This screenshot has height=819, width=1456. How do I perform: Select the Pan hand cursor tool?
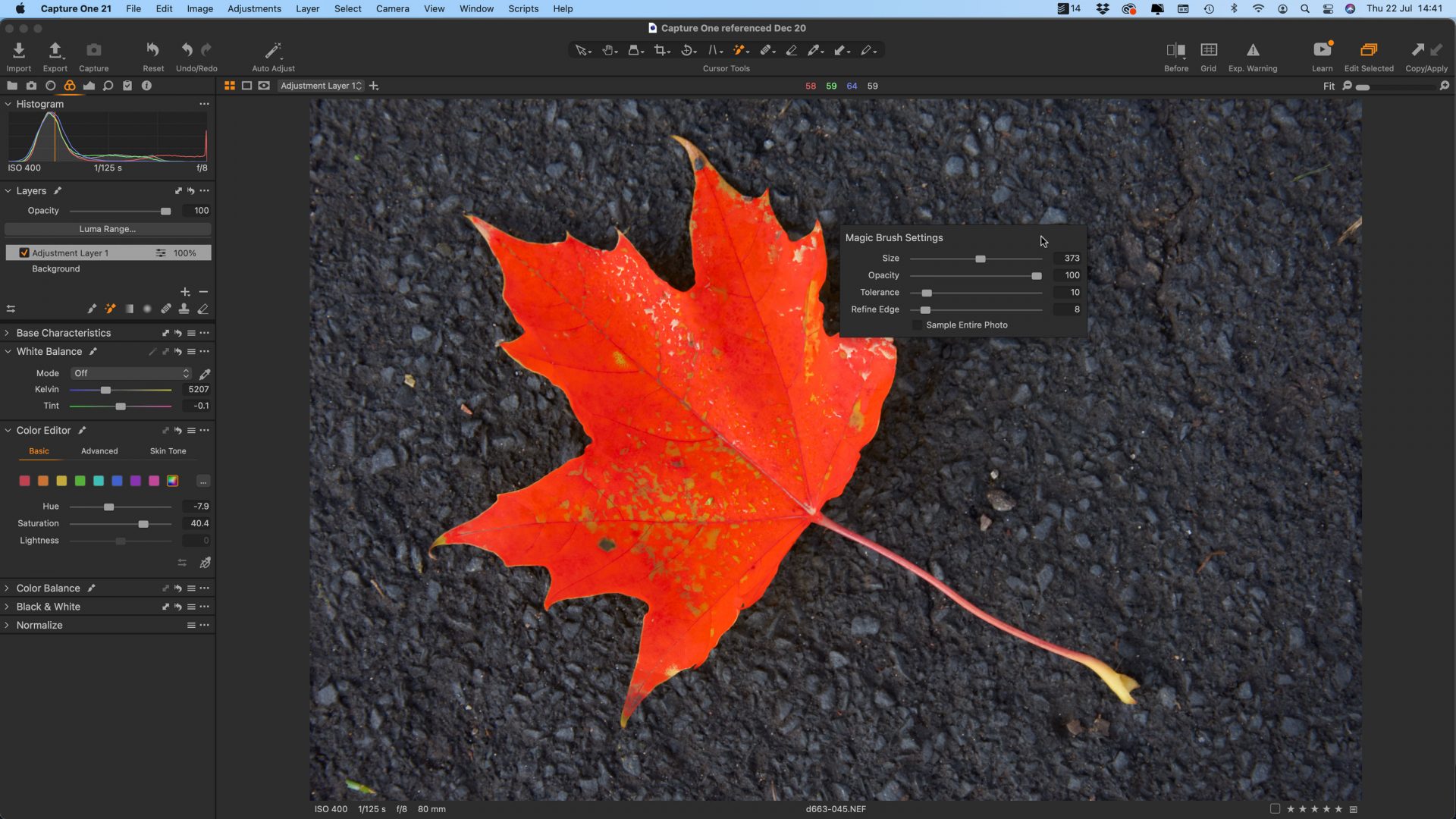click(x=608, y=50)
